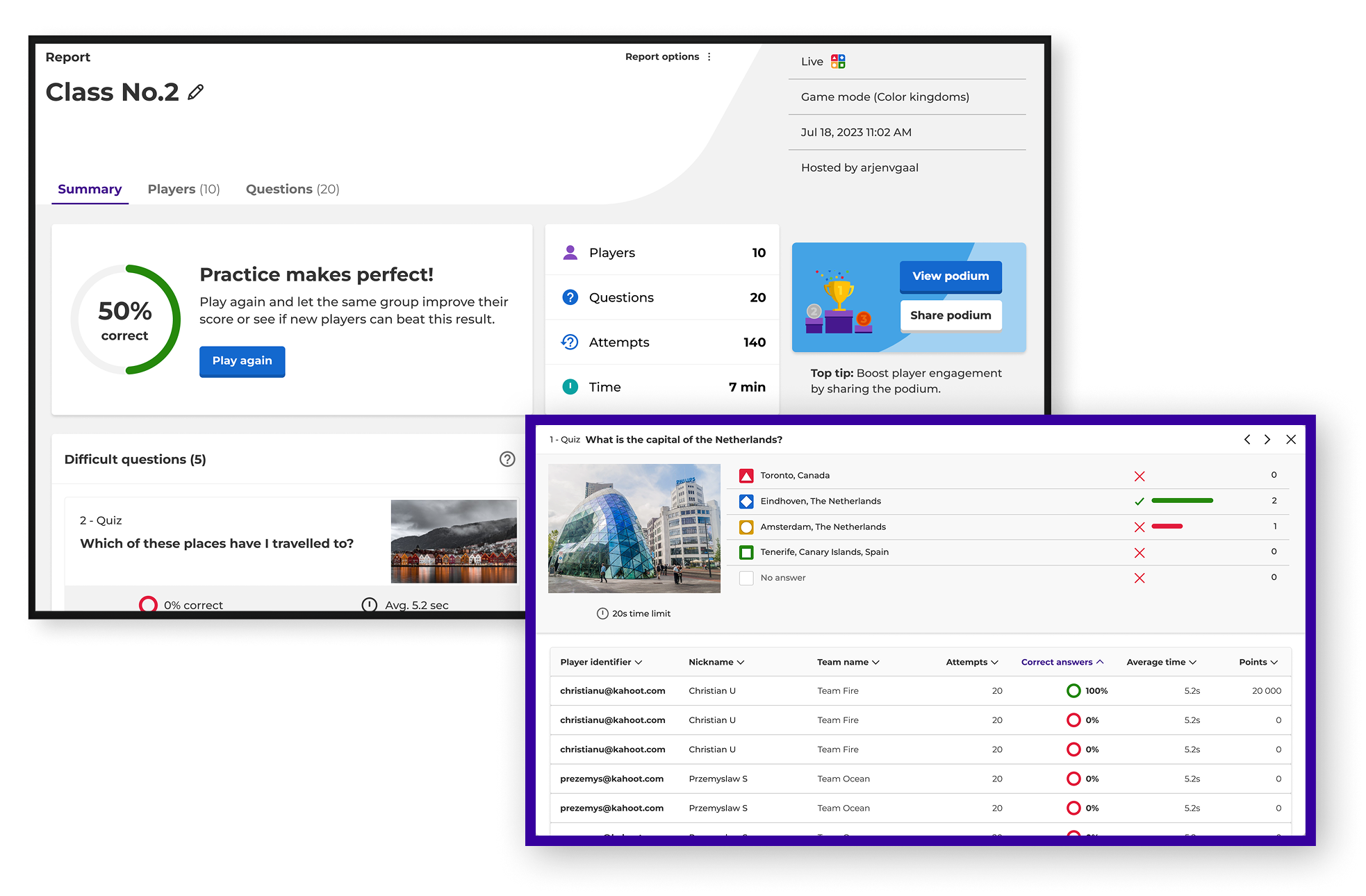Go to the previous question arrow

pyautogui.click(x=1247, y=440)
